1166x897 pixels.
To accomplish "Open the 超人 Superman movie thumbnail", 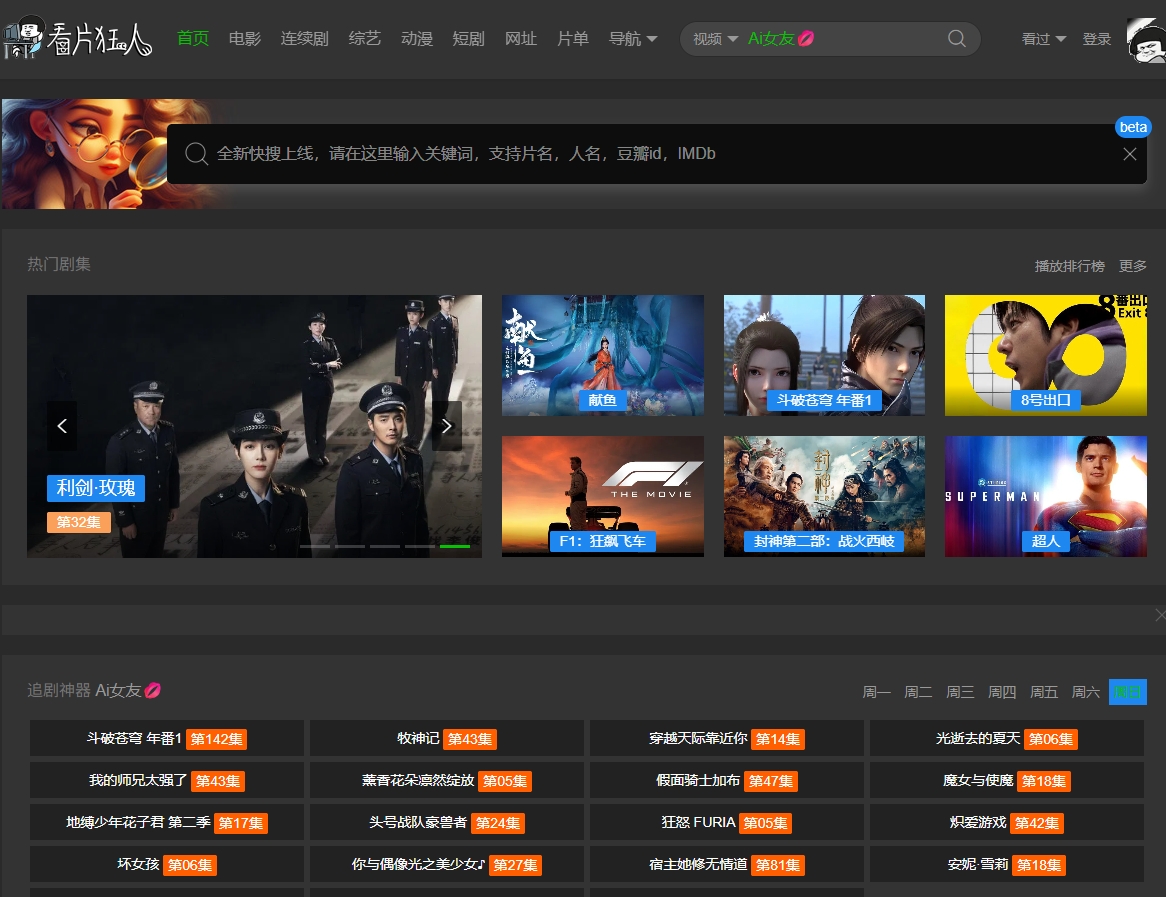I will coord(1045,496).
